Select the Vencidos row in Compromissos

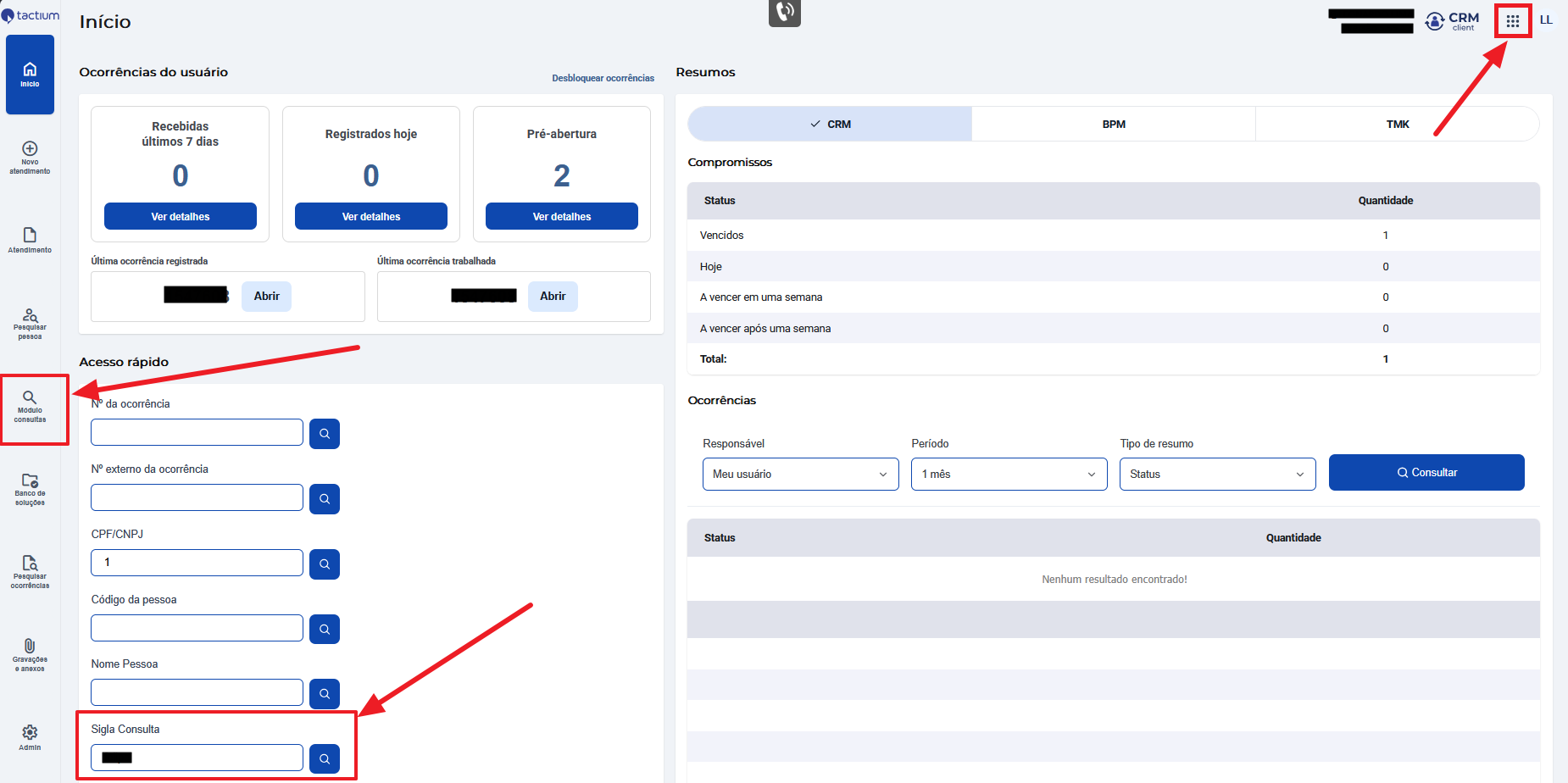pos(1114,235)
